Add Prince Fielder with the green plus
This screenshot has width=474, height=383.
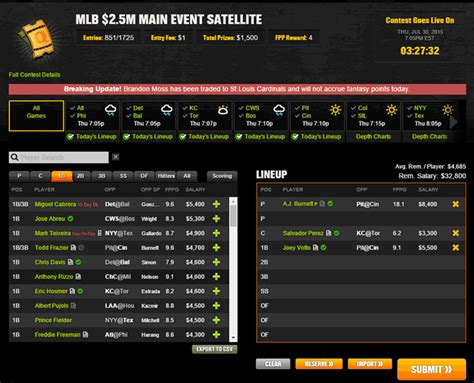click(216, 320)
